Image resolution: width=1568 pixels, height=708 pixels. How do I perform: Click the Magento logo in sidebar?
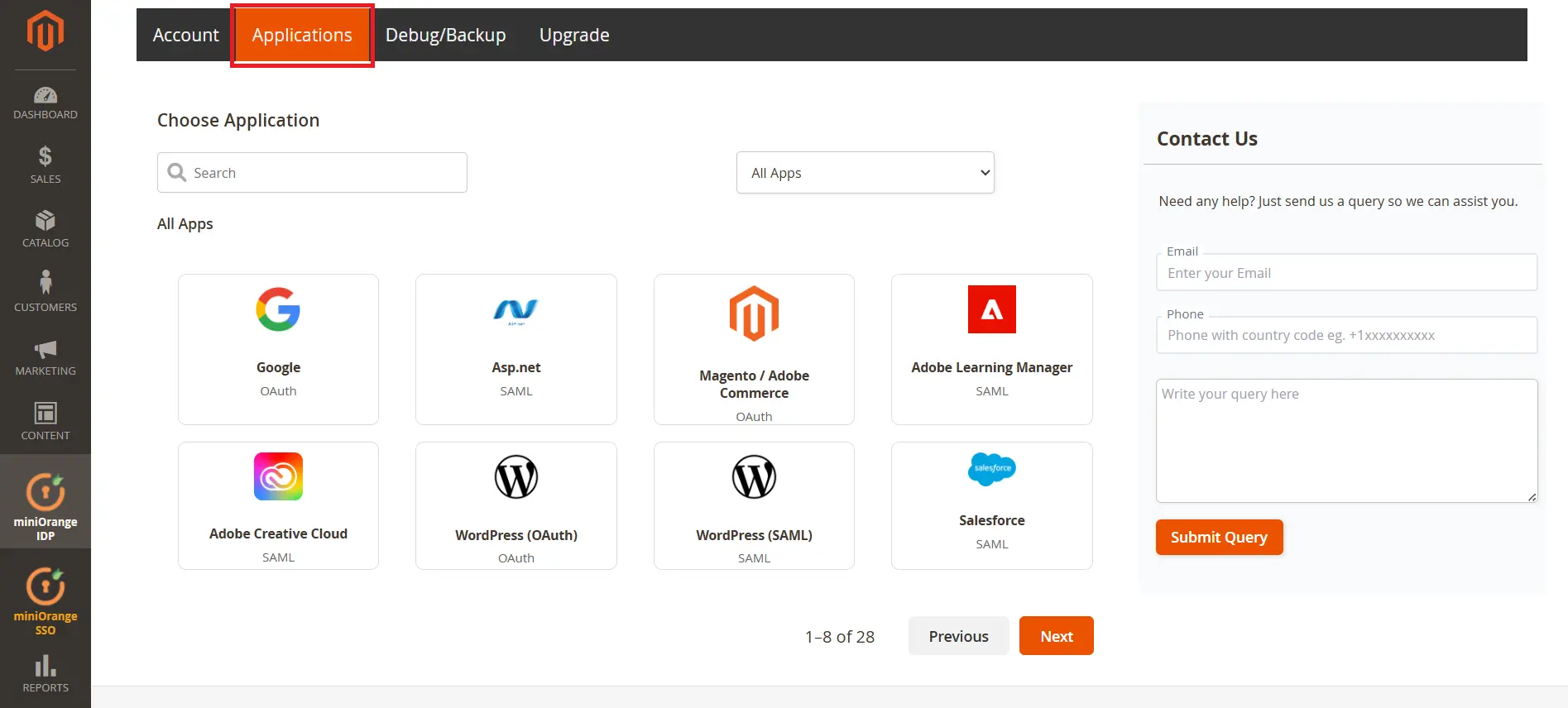46,31
